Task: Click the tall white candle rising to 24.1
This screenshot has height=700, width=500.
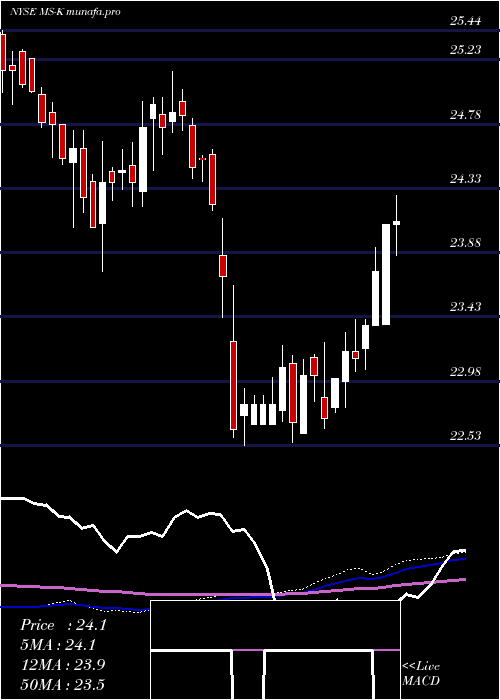Action: point(386,275)
